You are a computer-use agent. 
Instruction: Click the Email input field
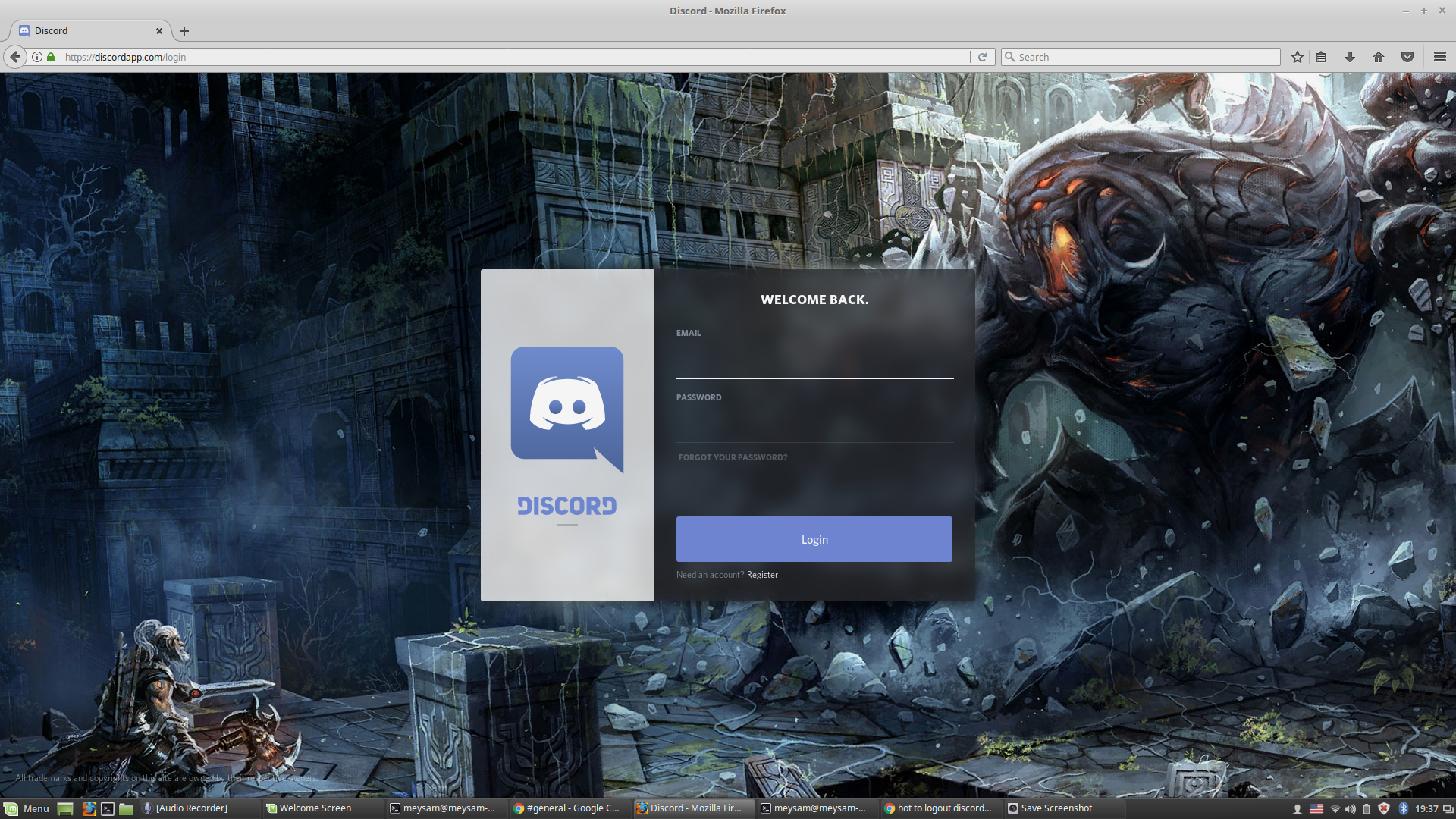tap(814, 362)
